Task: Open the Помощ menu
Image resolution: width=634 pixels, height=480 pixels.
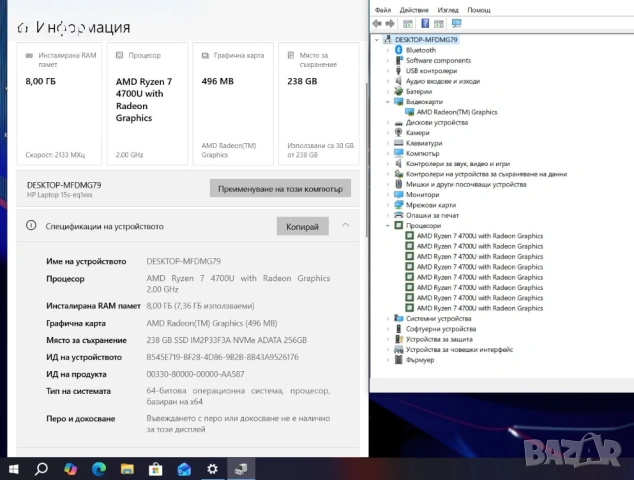Action: click(479, 10)
